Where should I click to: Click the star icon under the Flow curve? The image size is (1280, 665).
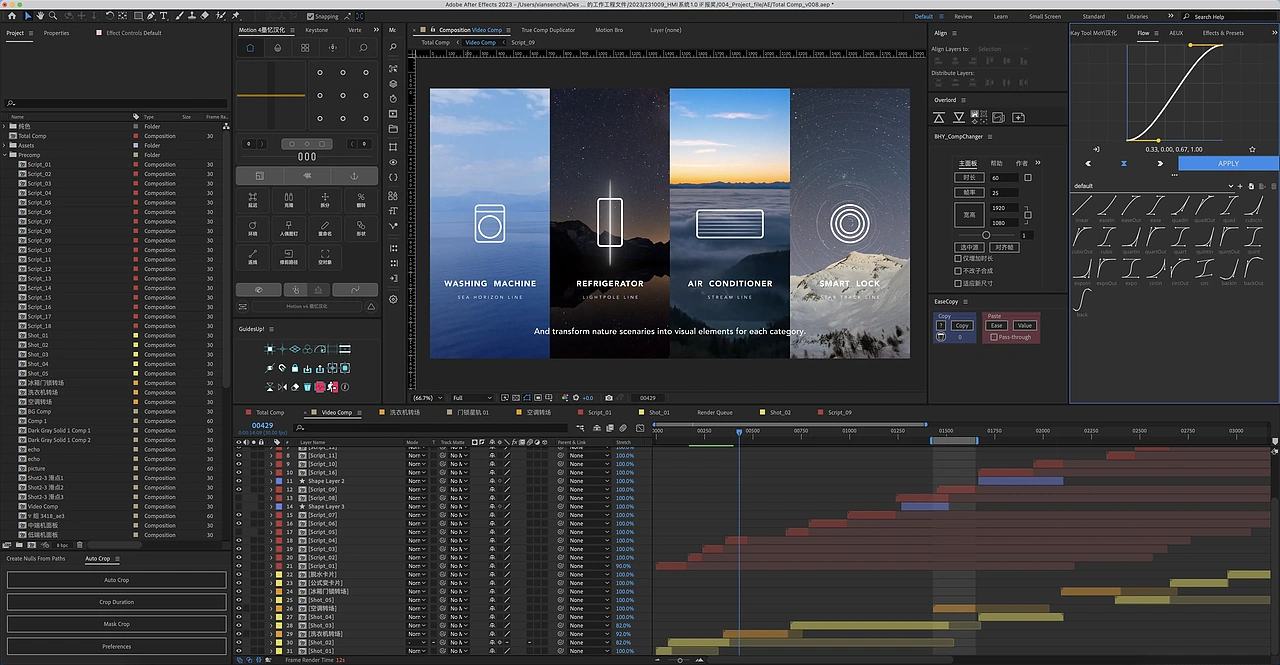click(1252, 149)
